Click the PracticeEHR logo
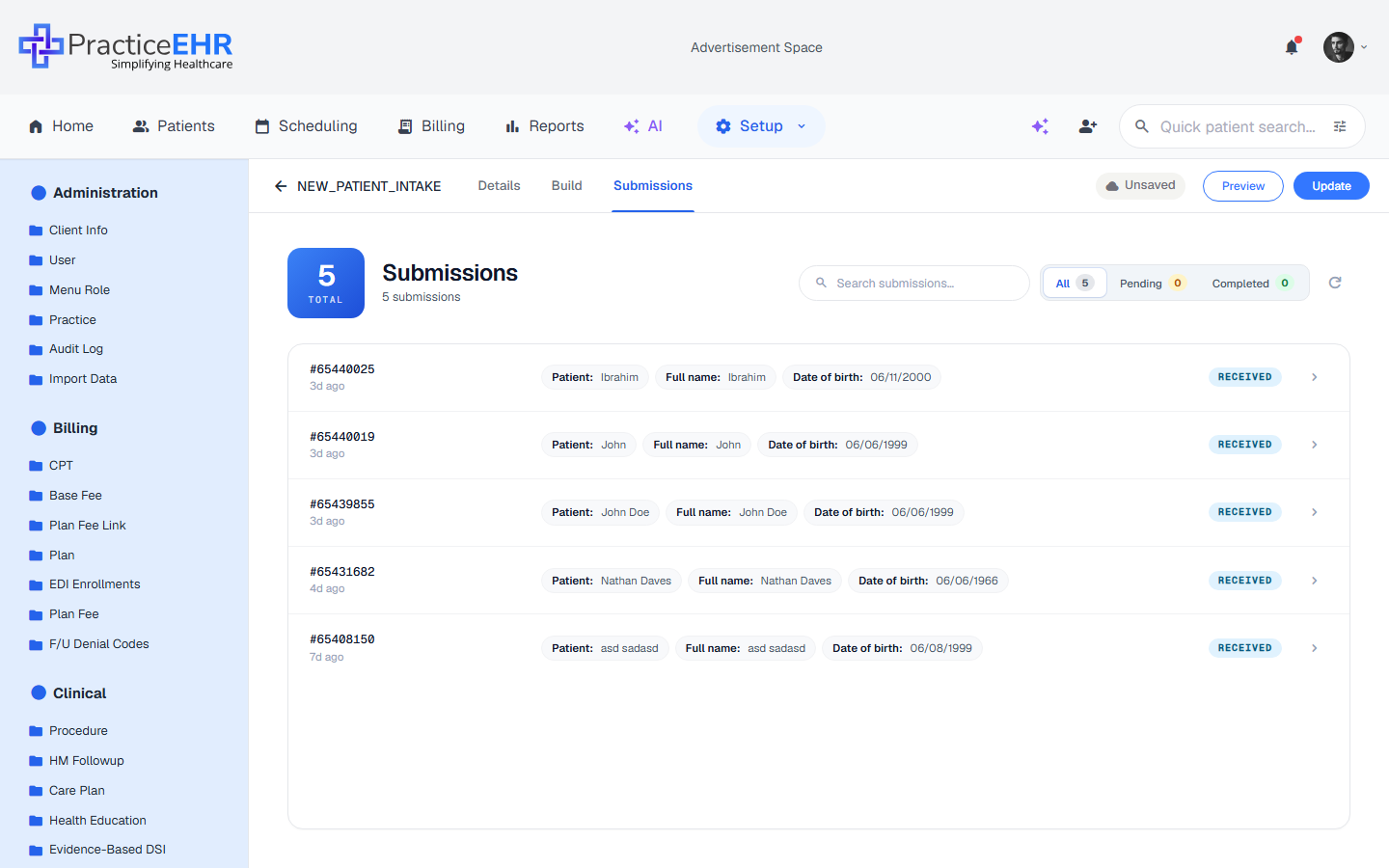This screenshot has height=868, width=1389. point(126,47)
